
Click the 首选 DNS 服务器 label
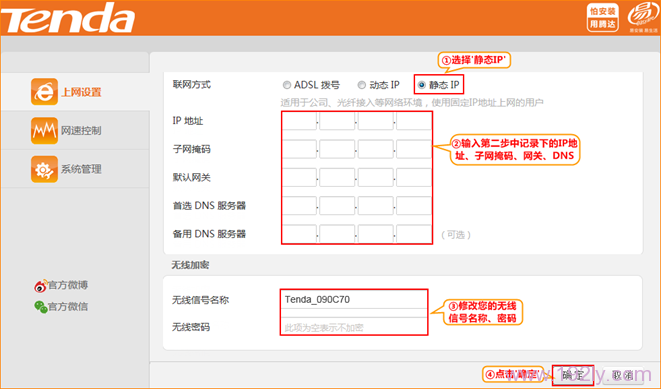[209, 206]
